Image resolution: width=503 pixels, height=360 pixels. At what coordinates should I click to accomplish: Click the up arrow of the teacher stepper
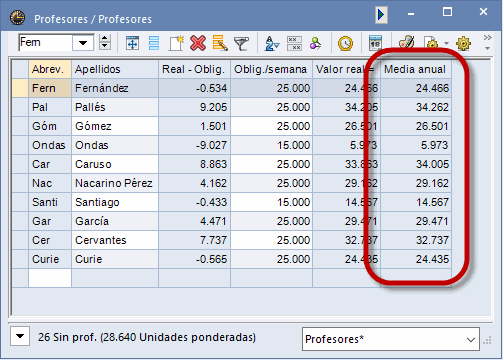[105, 38]
